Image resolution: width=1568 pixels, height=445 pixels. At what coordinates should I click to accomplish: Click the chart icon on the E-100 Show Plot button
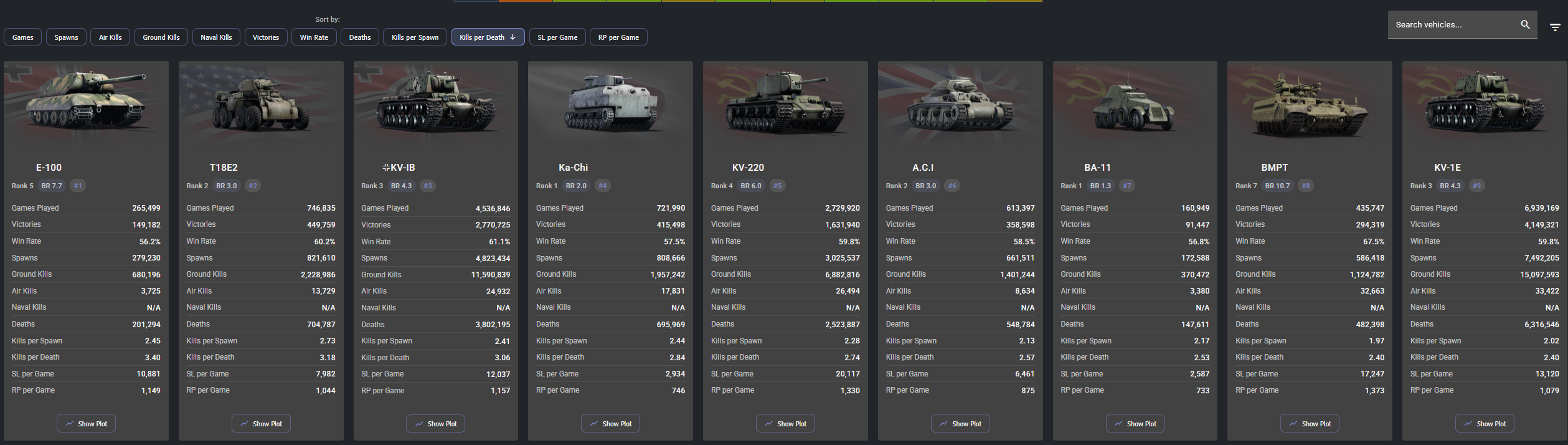[x=69, y=424]
